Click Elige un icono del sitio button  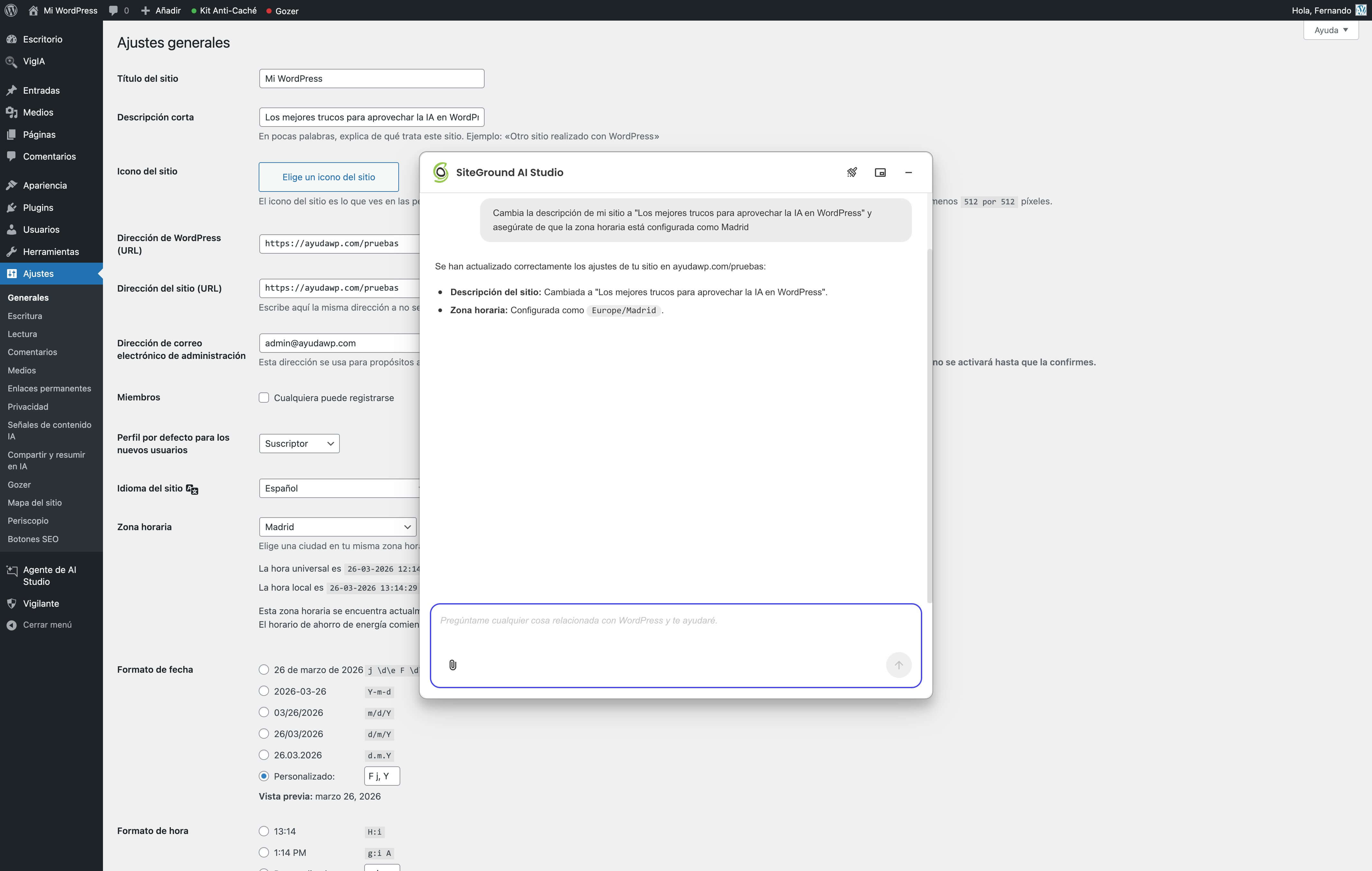pos(329,177)
